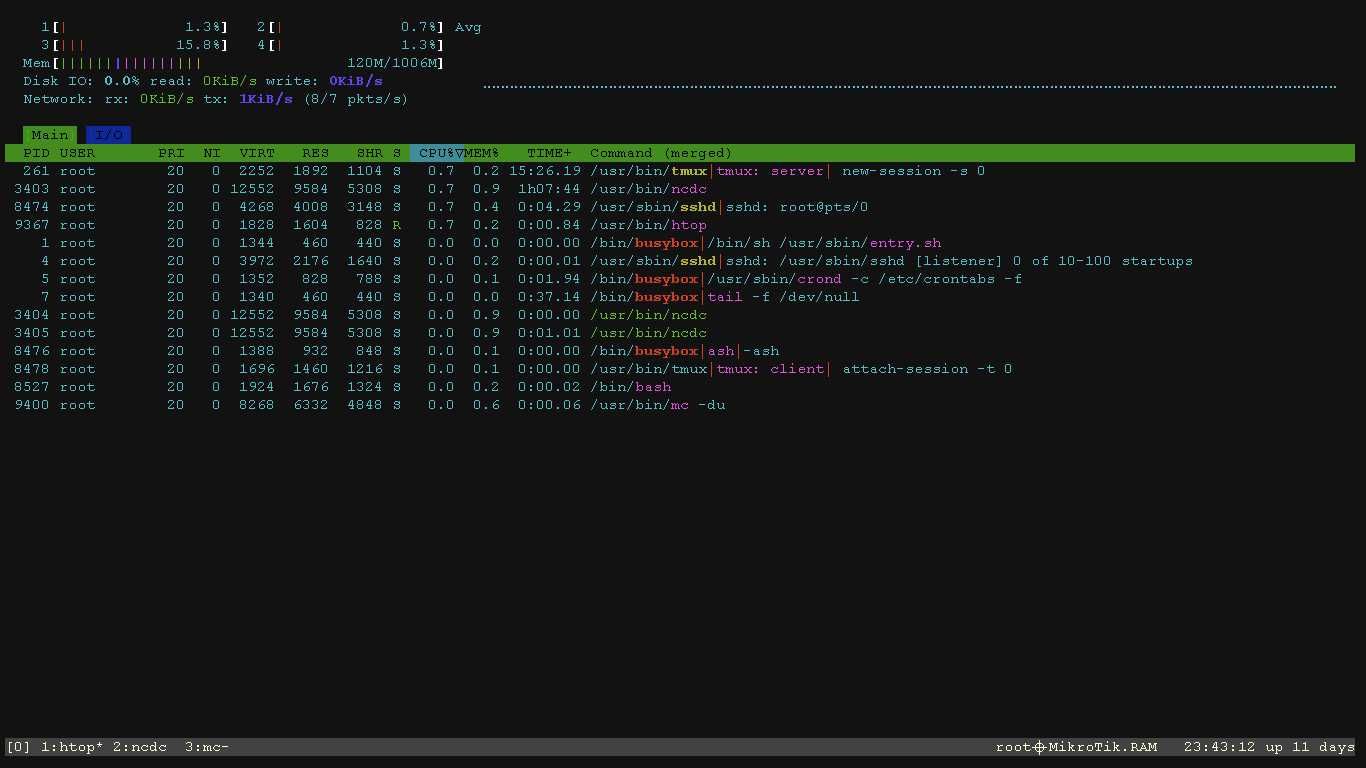Sort by the PID column header

36,153
